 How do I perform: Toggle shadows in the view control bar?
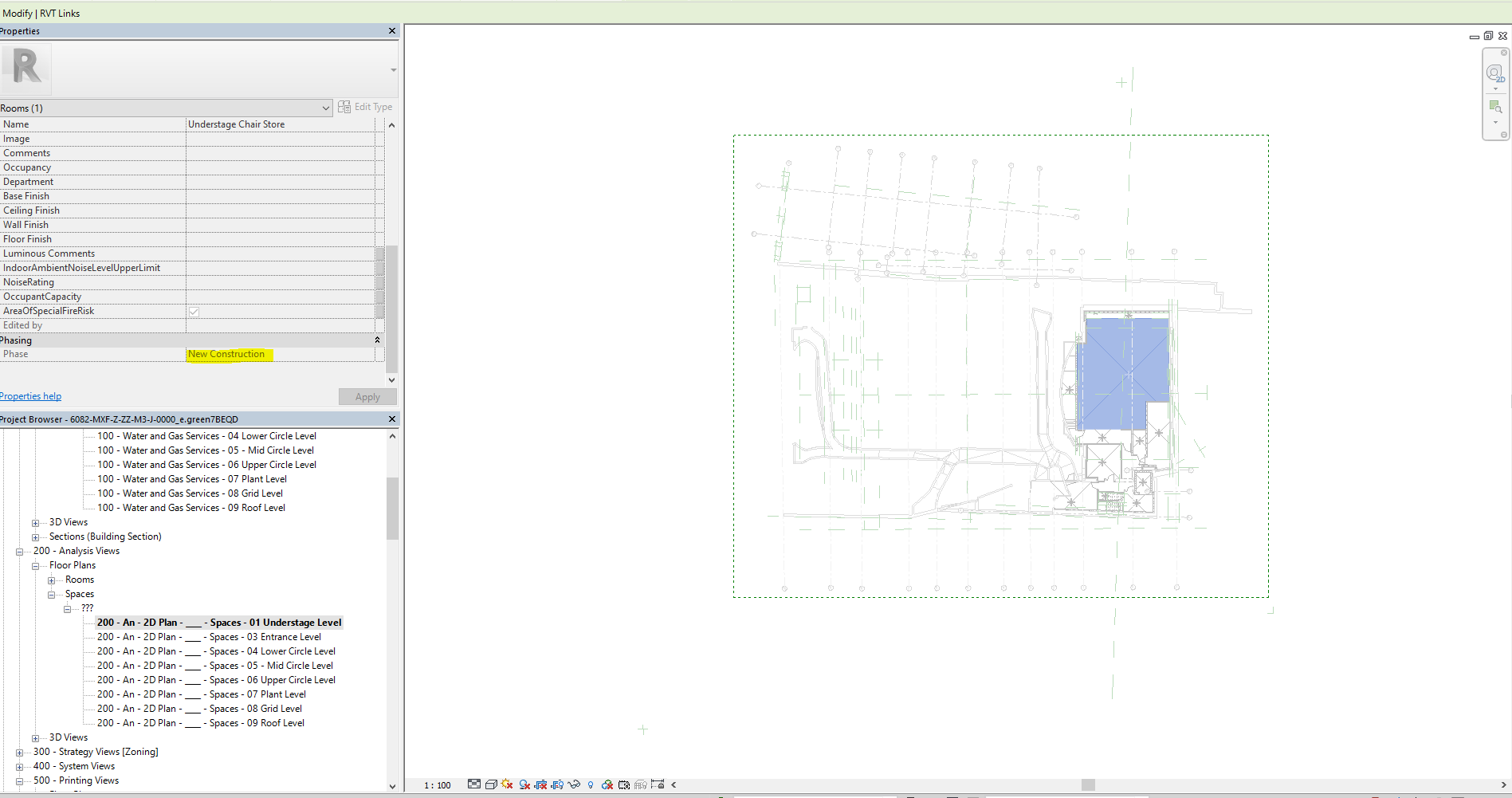[524, 785]
